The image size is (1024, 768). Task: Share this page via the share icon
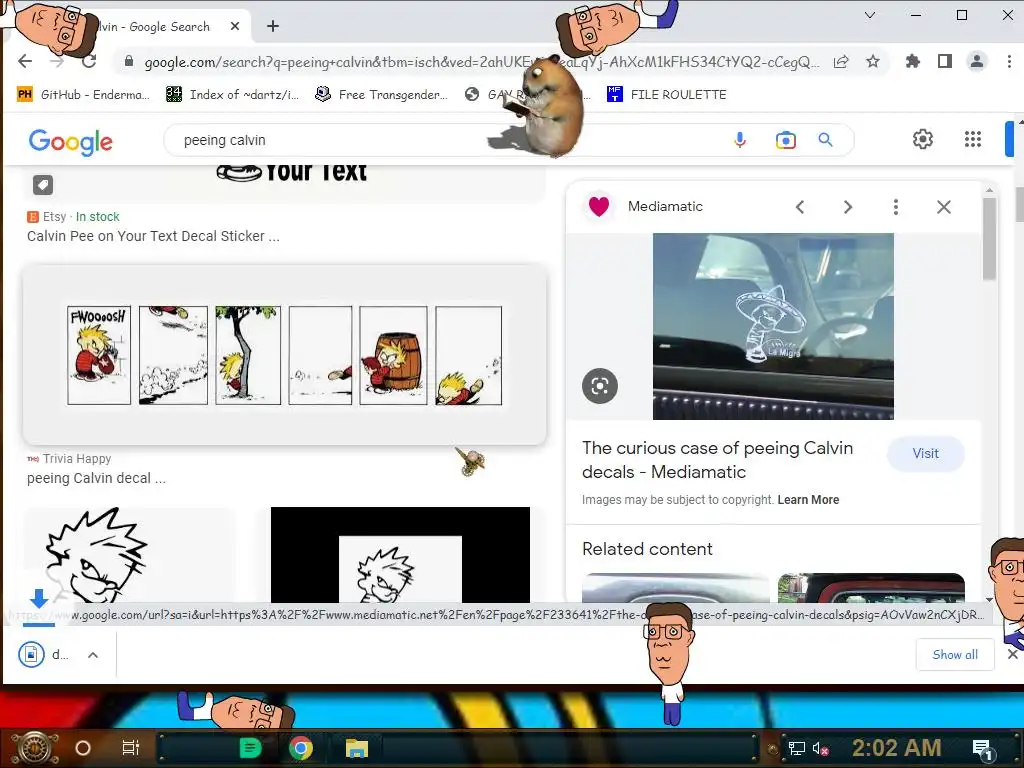pos(841,61)
